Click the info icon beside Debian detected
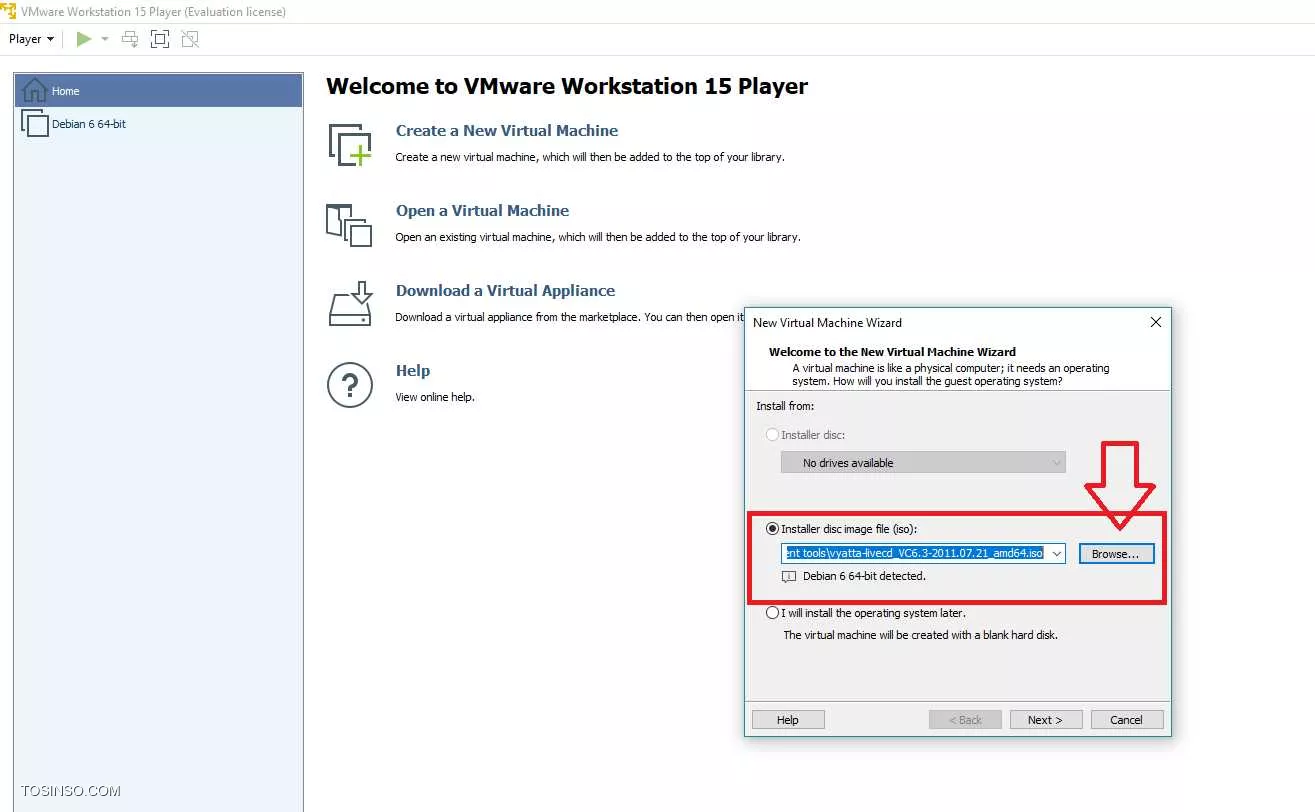1315x812 pixels. (x=789, y=577)
